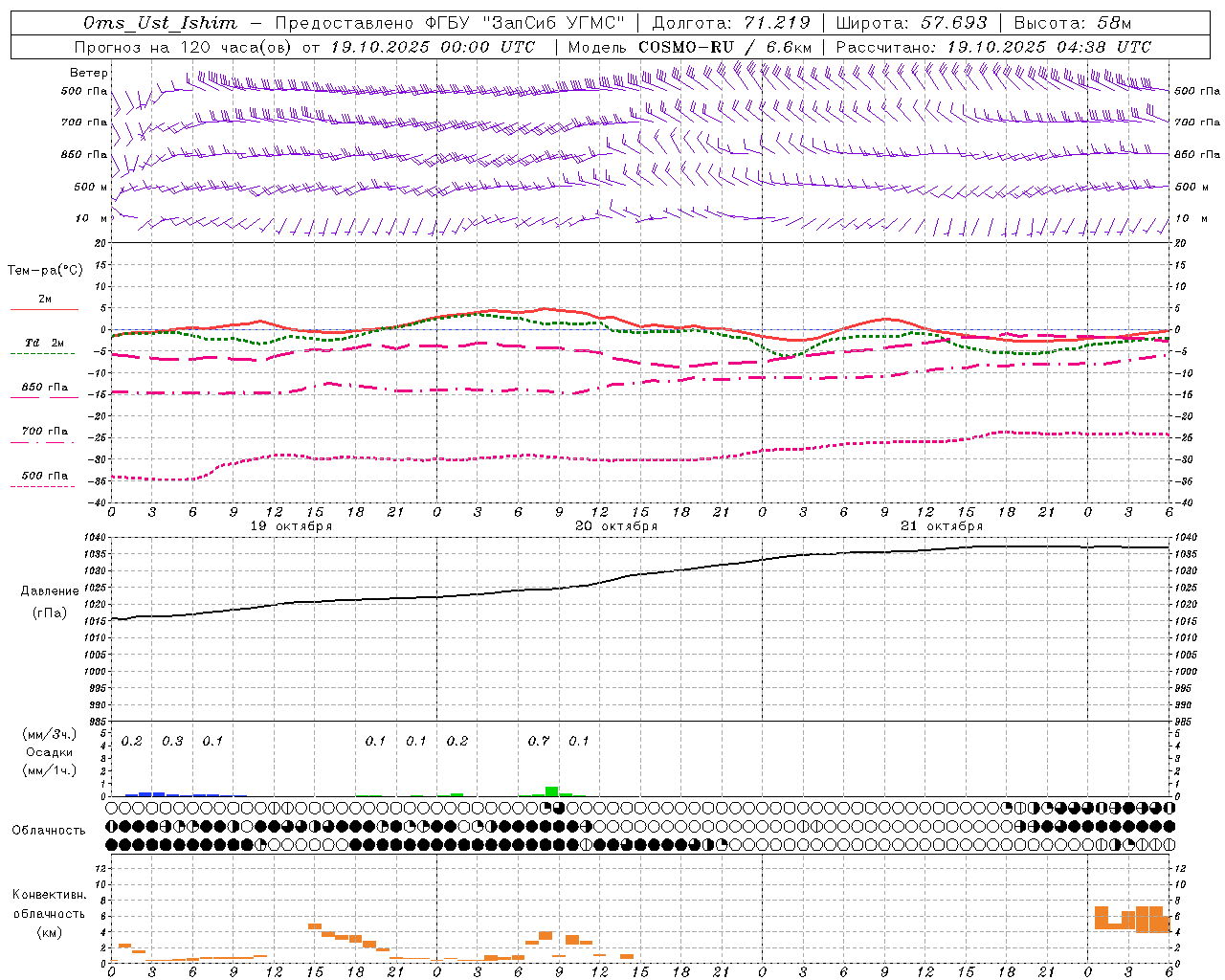Click the 500 м wind level label on left

[x=91, y=187]
